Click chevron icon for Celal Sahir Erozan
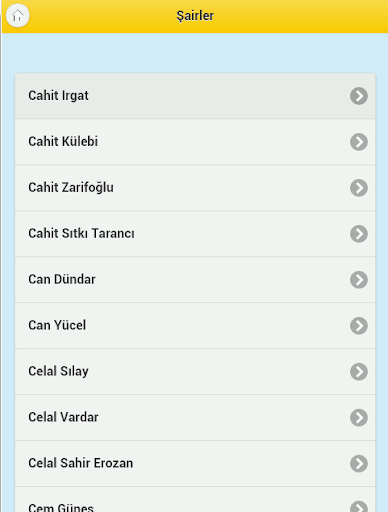 (359, 464)
